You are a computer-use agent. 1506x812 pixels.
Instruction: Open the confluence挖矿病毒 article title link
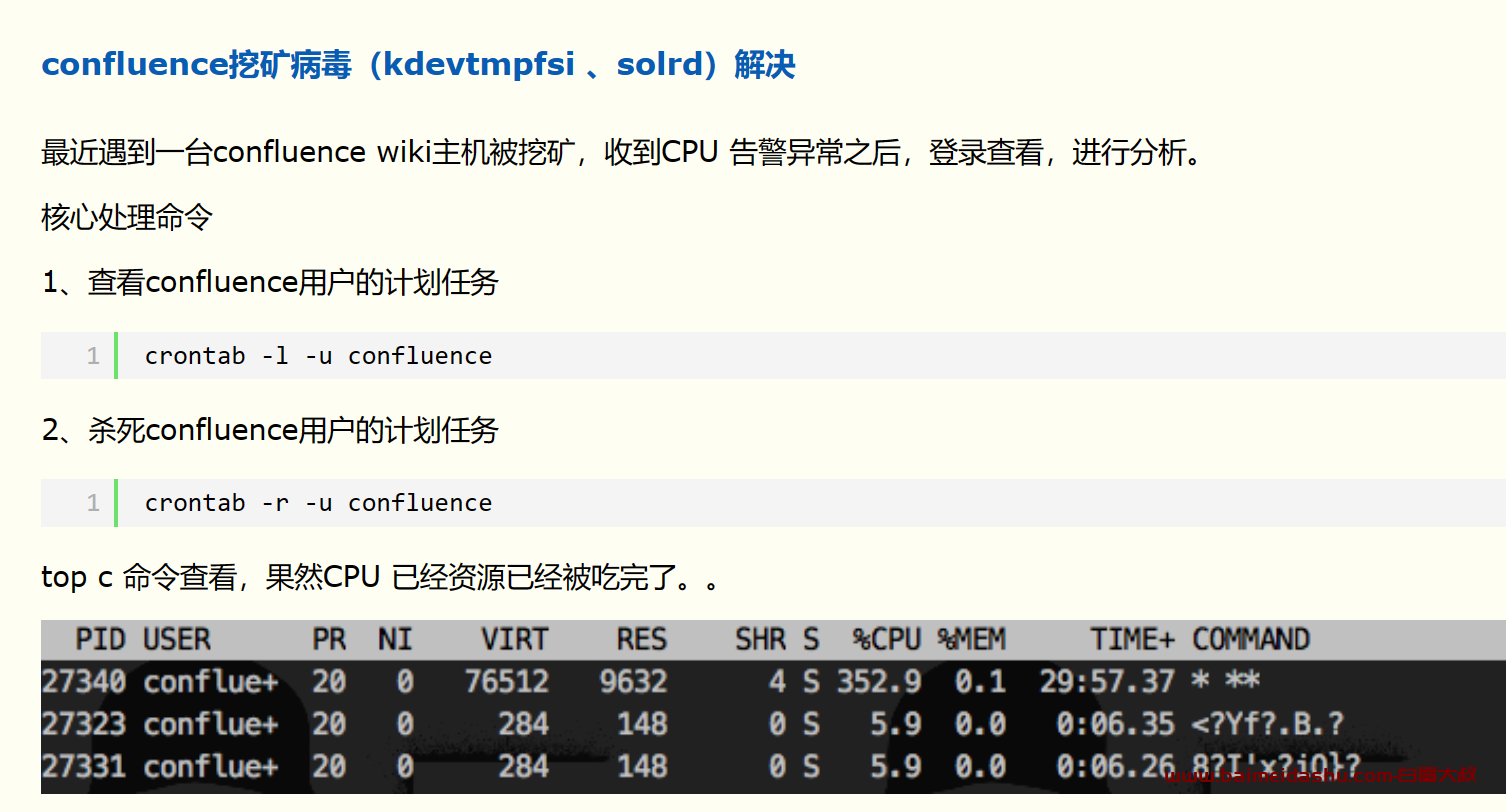[418, 65]
